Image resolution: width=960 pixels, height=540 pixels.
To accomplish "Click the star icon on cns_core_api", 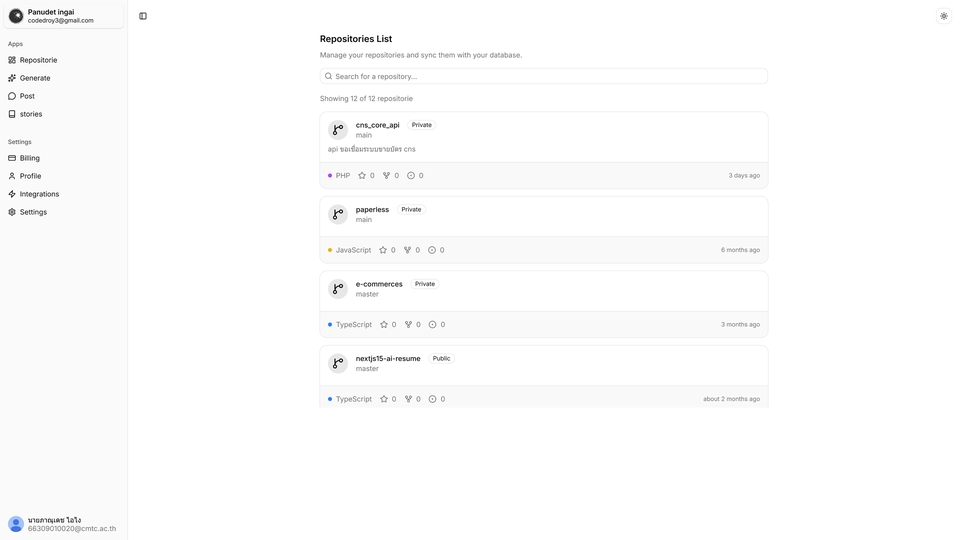I will (362, 176).
